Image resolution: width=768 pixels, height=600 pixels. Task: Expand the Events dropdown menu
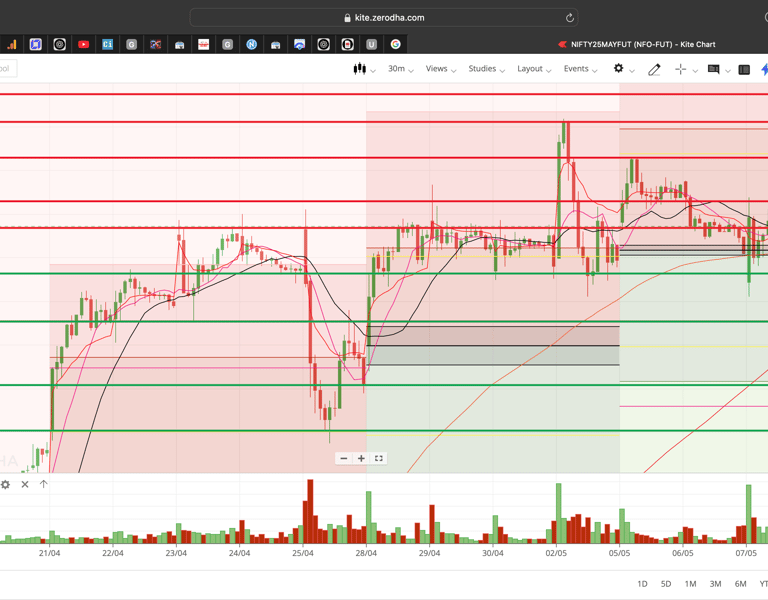(x=580, y=69)
